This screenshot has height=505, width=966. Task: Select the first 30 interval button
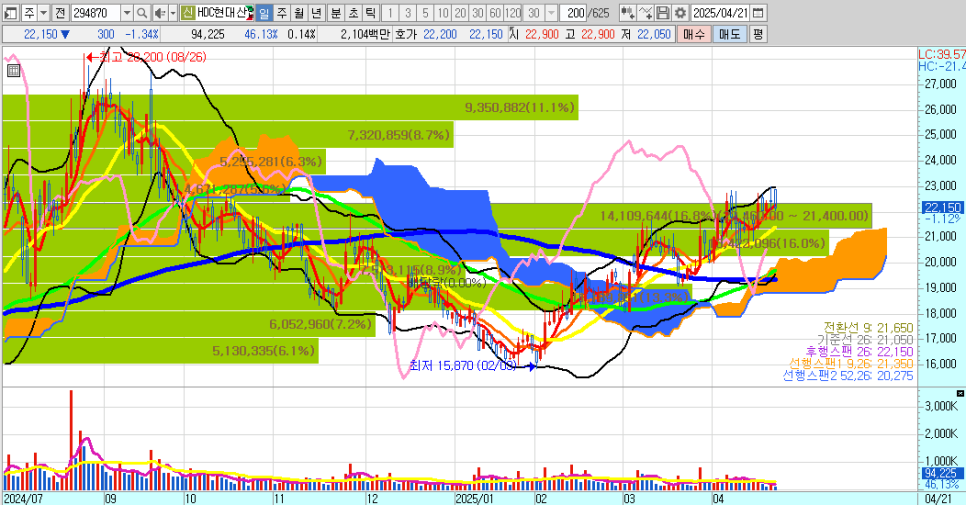point(477,12)
